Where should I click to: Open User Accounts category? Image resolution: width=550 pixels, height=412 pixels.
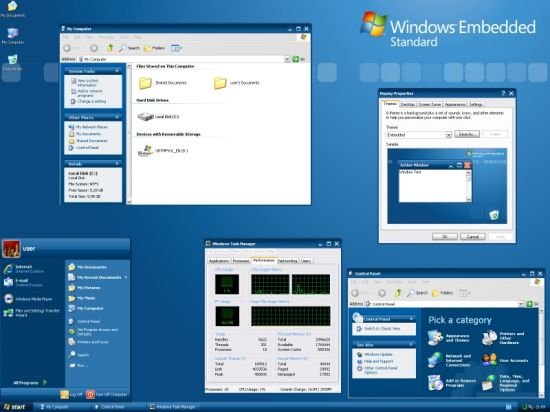pos(505,360)
